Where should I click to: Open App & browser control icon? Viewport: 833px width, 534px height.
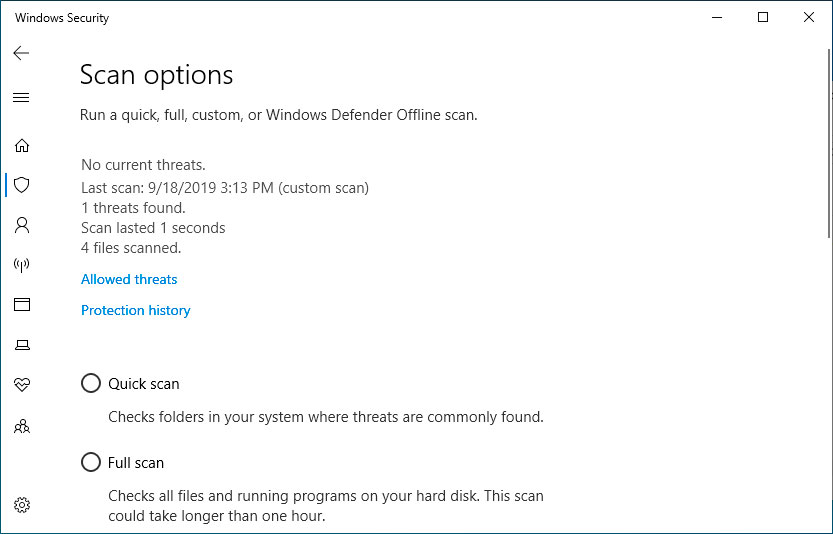(22, 305)
